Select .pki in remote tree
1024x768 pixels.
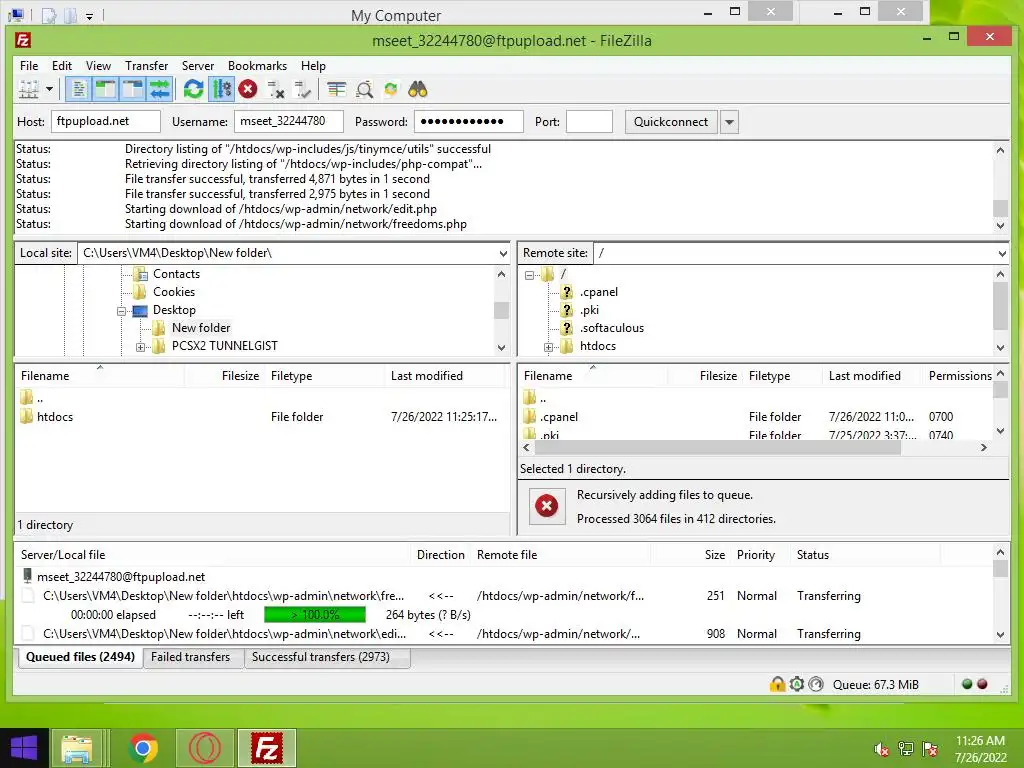[x=589, y=310]
